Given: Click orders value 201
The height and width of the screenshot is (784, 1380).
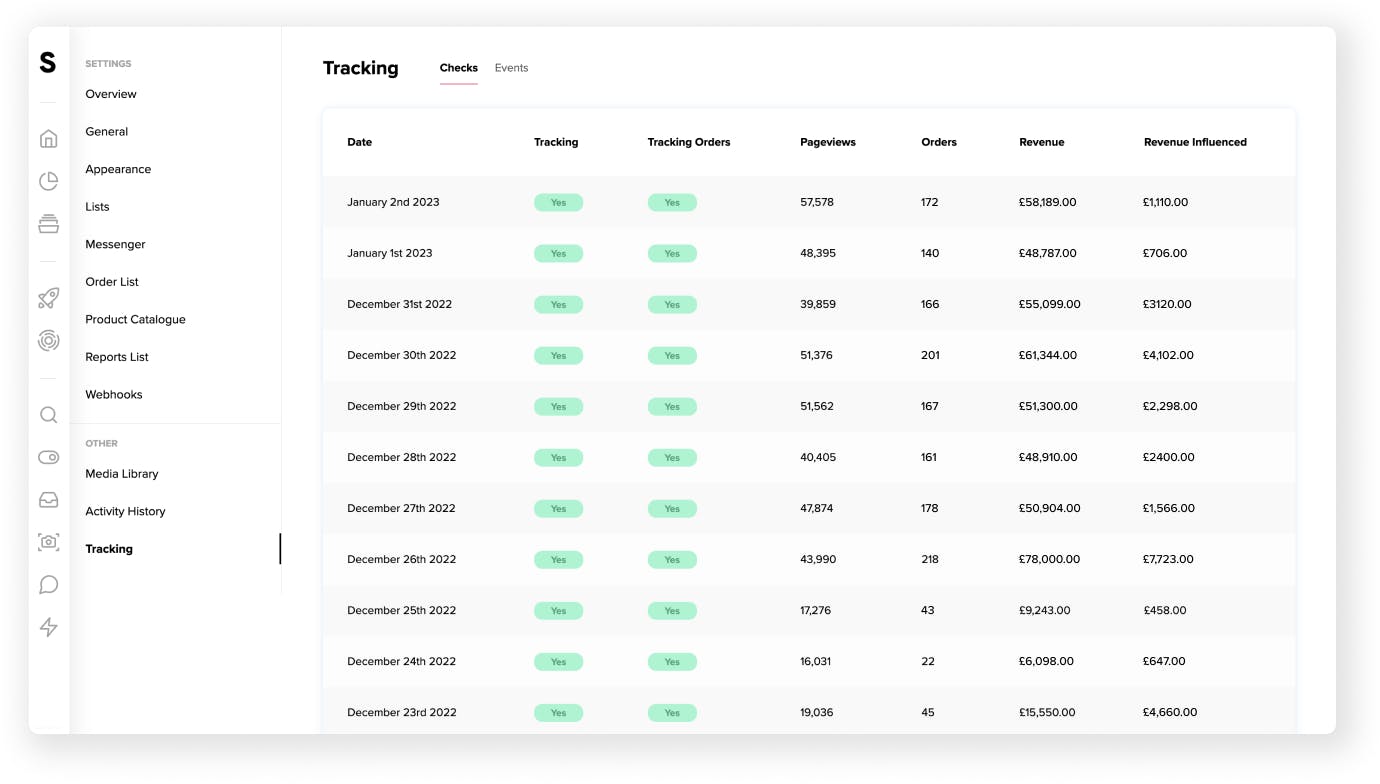Looking at the screenshot, I should 931,355.
